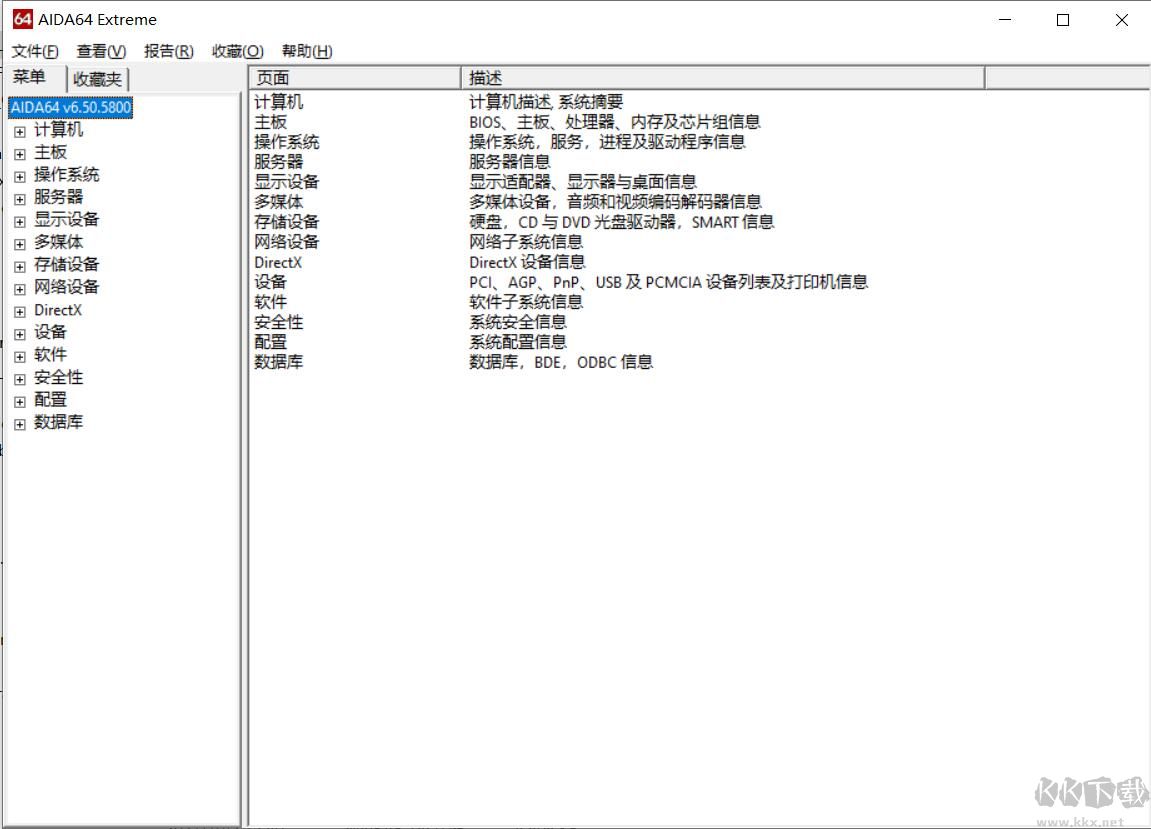Expand the 操作系统 tree node

(x=20, y=177)
